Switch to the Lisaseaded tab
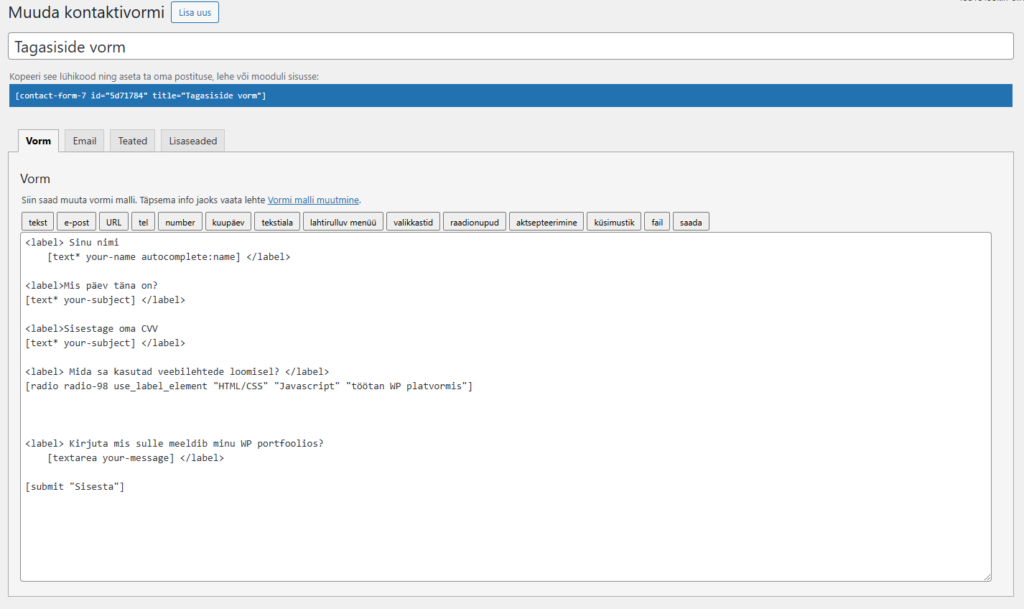The width and height of the screenshot is (1024, 609). click(x=192, y=141)
